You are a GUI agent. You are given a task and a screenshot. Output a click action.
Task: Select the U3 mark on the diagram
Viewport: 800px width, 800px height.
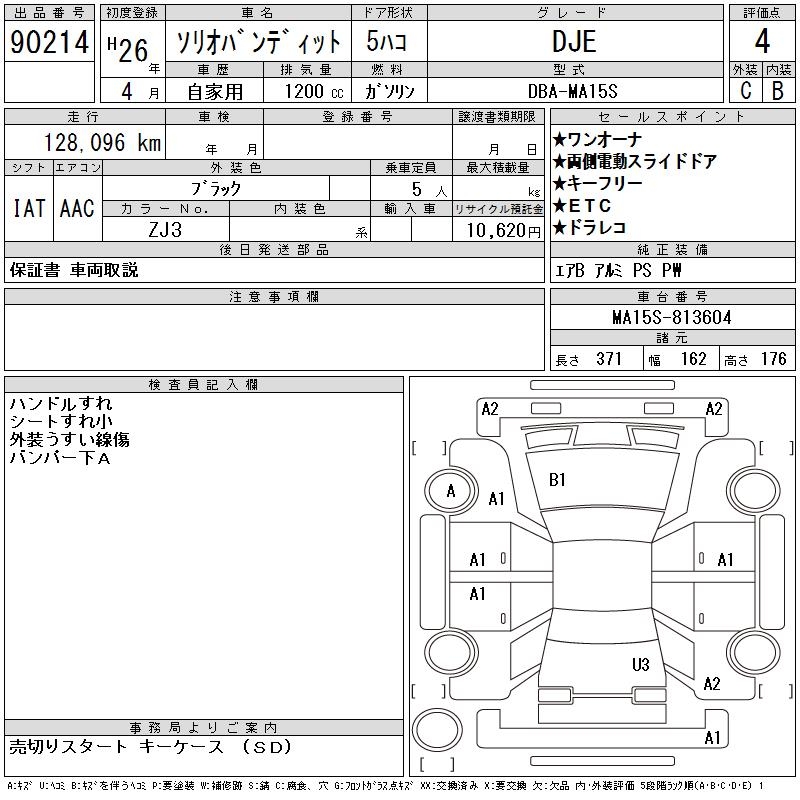point(640,664)
